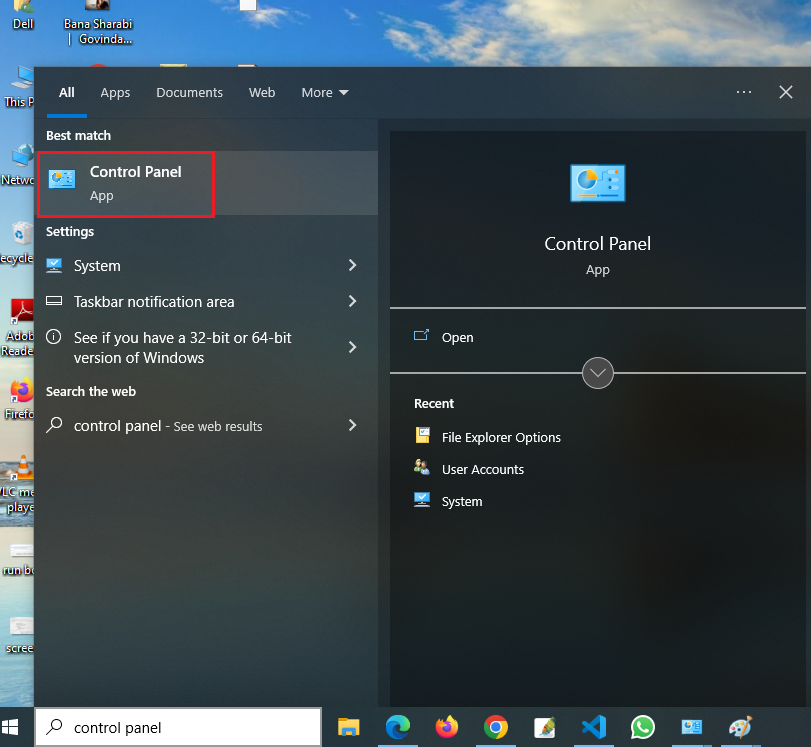This screenshot has width=811, height=747.
Task: Switch to the All search tab
Action: pyautogui.click(x=67, y=93)
